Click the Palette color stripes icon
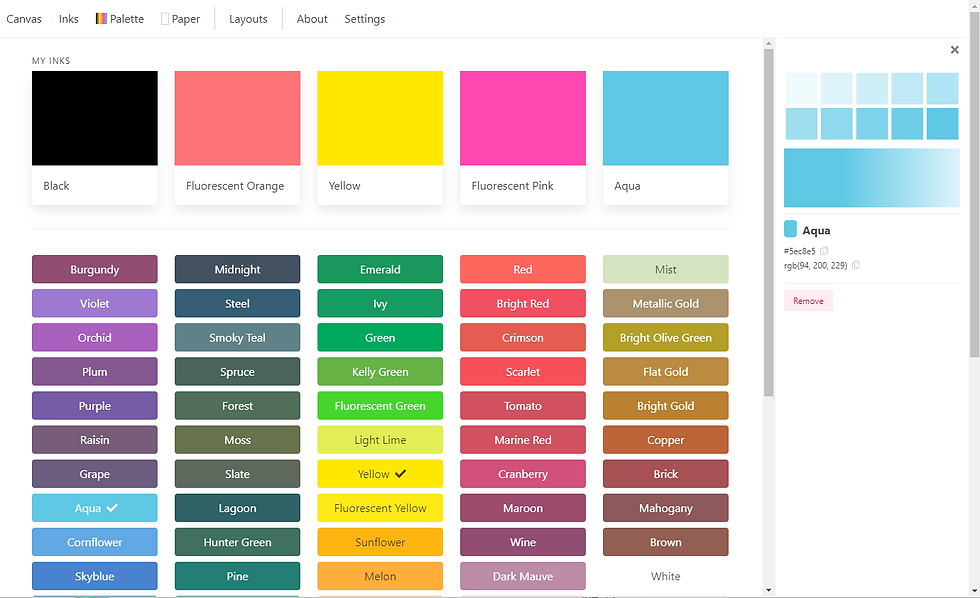 (x=101, y=19)
